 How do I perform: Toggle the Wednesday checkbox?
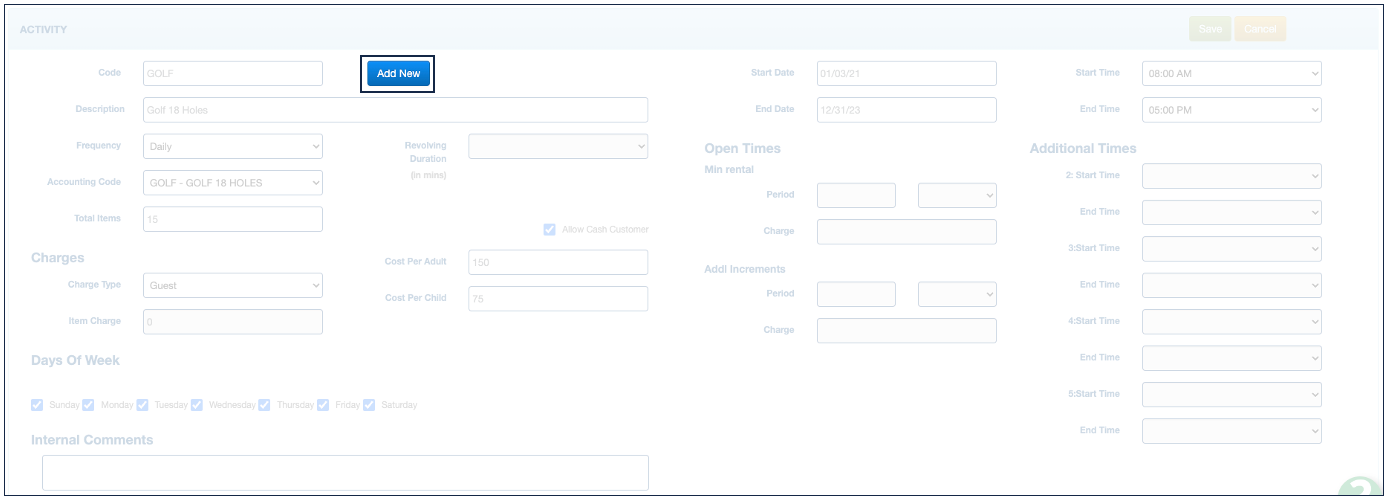pyautogui.click(x=196, y=405)
